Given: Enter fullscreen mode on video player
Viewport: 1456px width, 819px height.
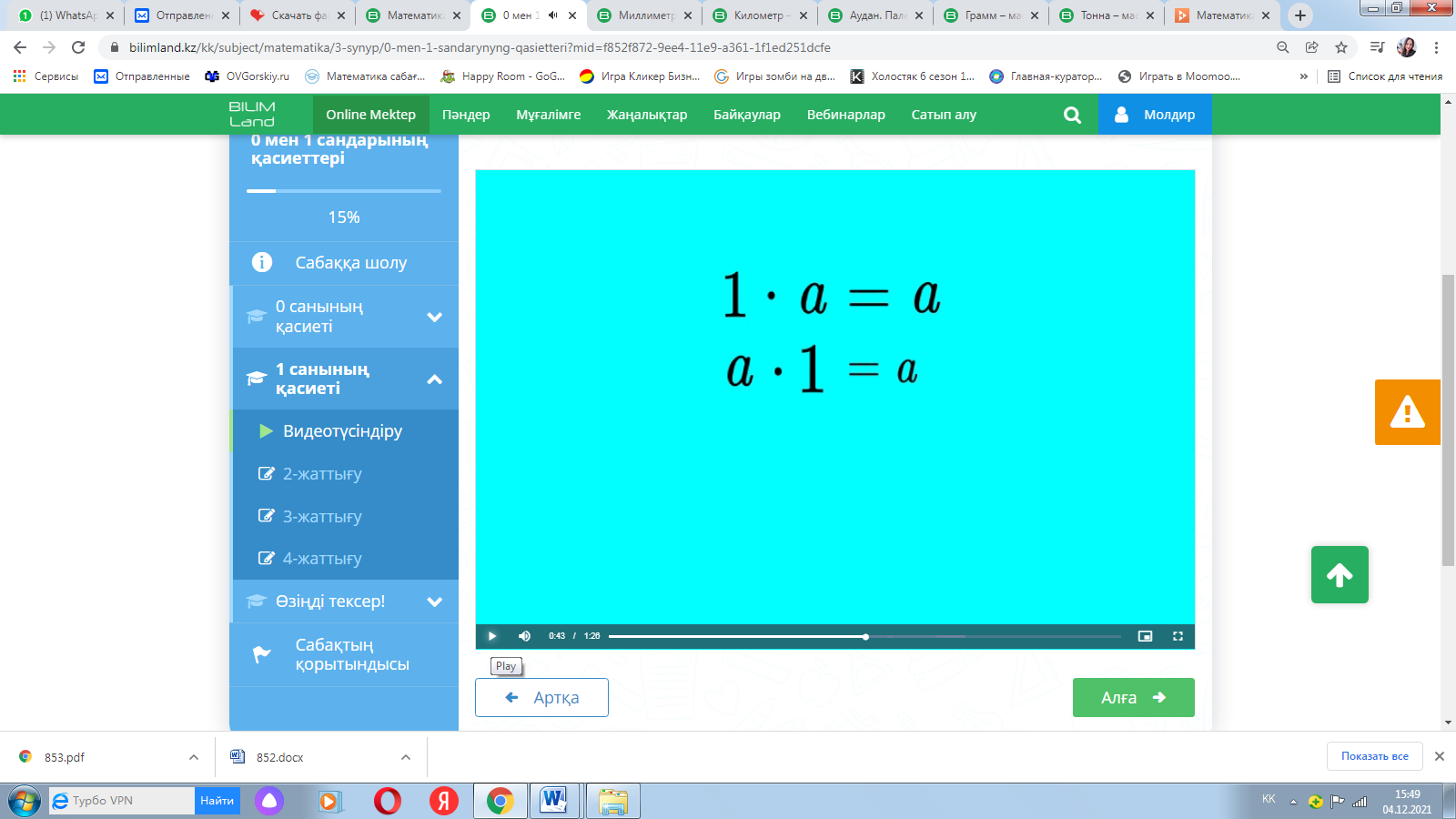Looking at the screenshot, I should [x=1178, y=636].
